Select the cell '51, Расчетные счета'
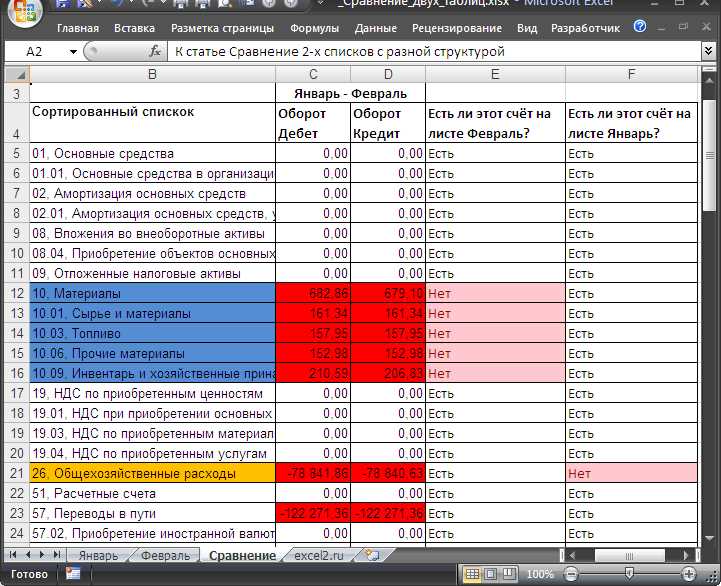The width and height of the screenshot is (721, 586). coord(152,493)
